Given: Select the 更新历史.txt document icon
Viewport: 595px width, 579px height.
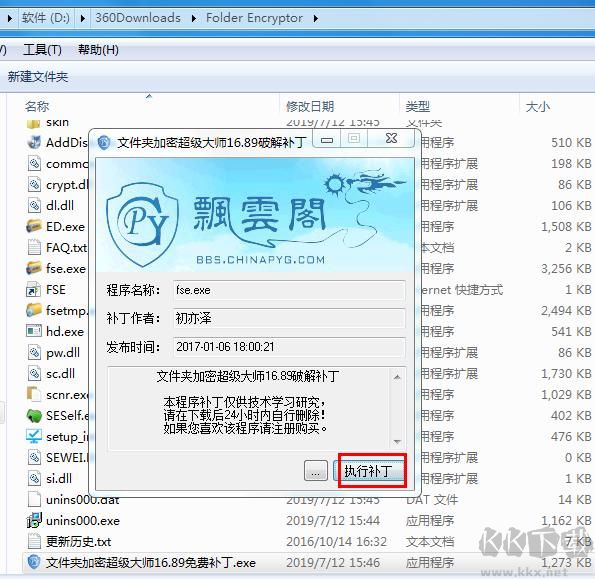Looking at the screenshot, I should tap(34, 541).
